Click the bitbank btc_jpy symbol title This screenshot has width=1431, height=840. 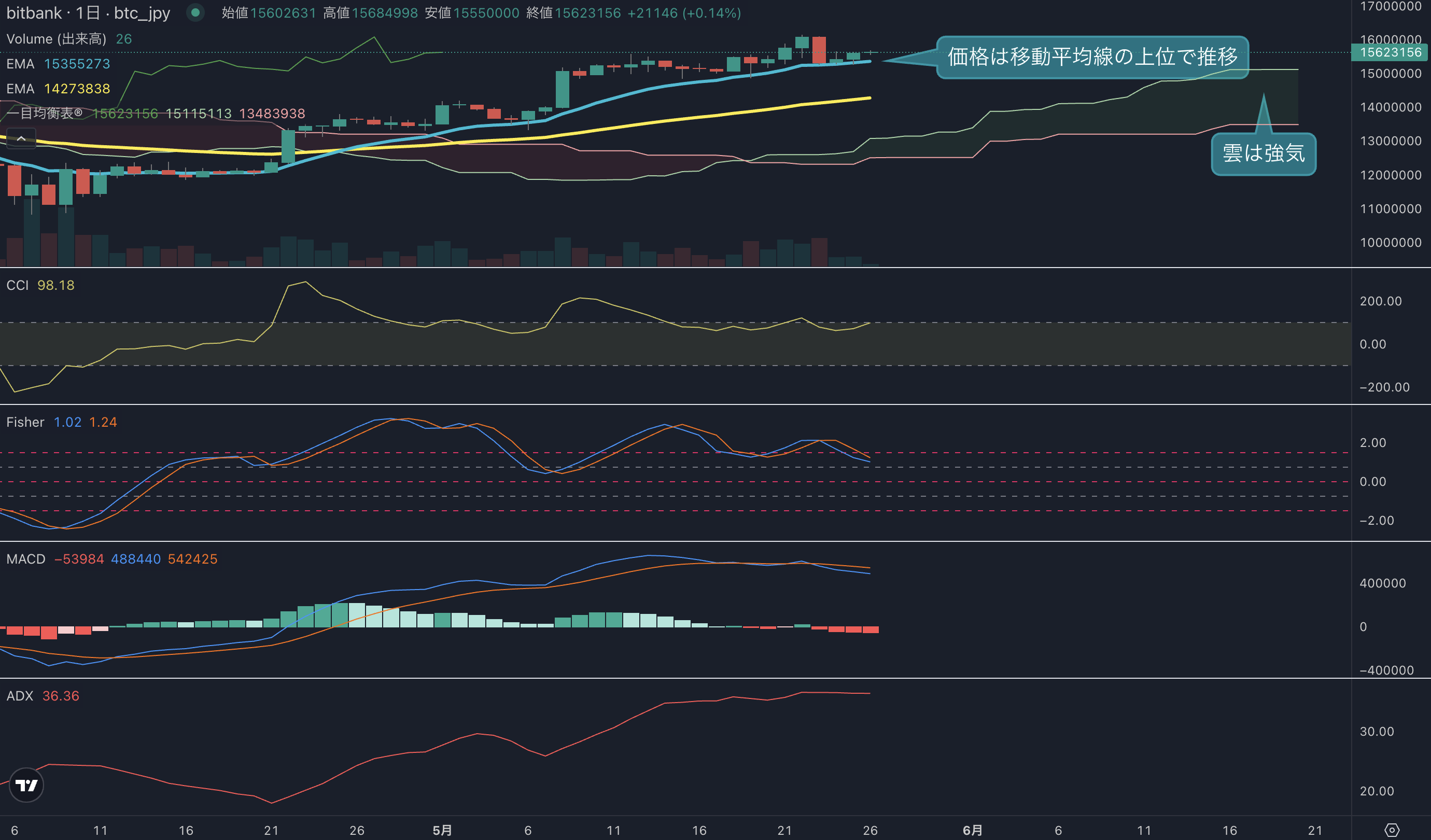tap(88, 12)
